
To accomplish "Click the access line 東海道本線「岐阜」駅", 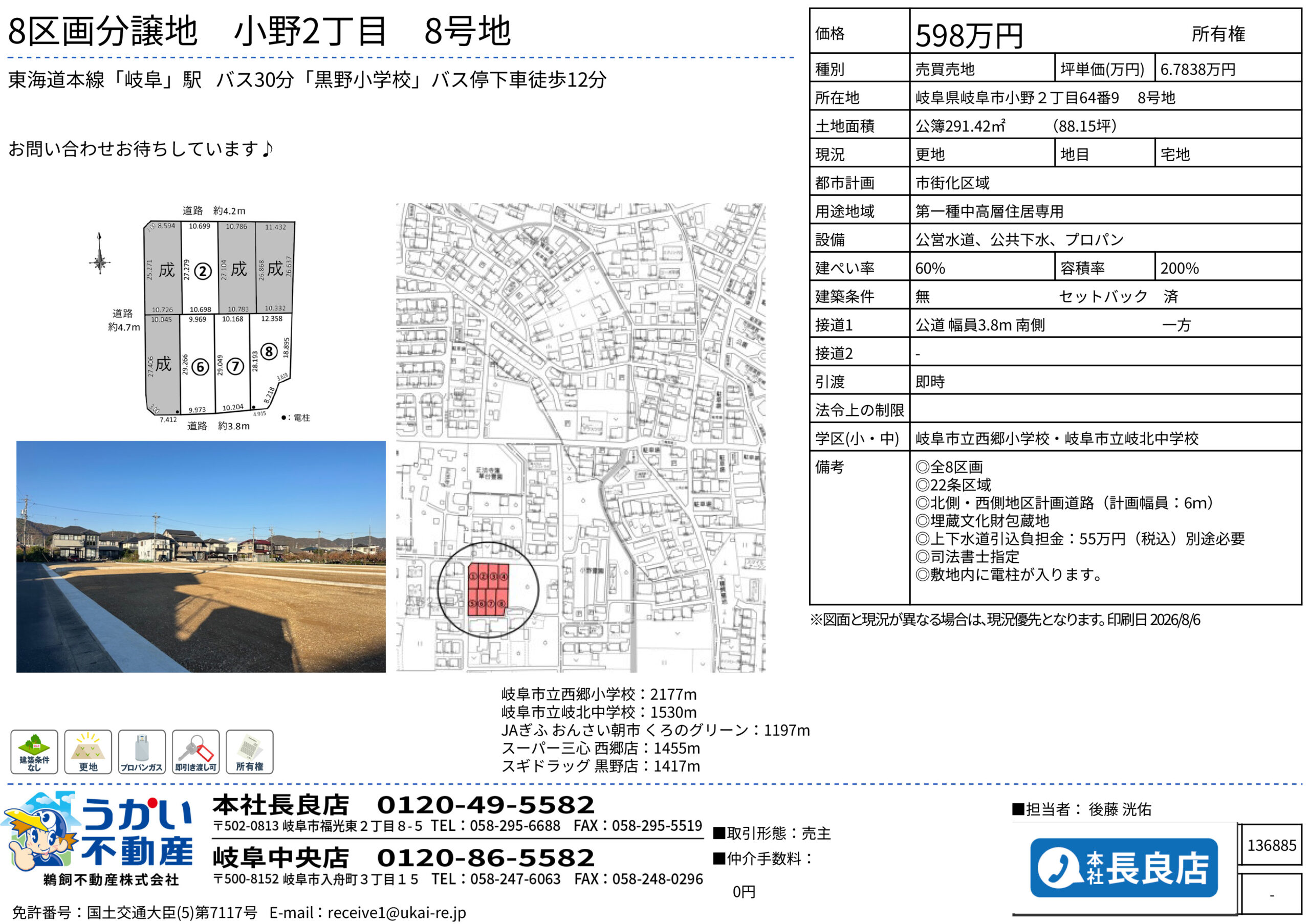I will click(x=105, y=80).
